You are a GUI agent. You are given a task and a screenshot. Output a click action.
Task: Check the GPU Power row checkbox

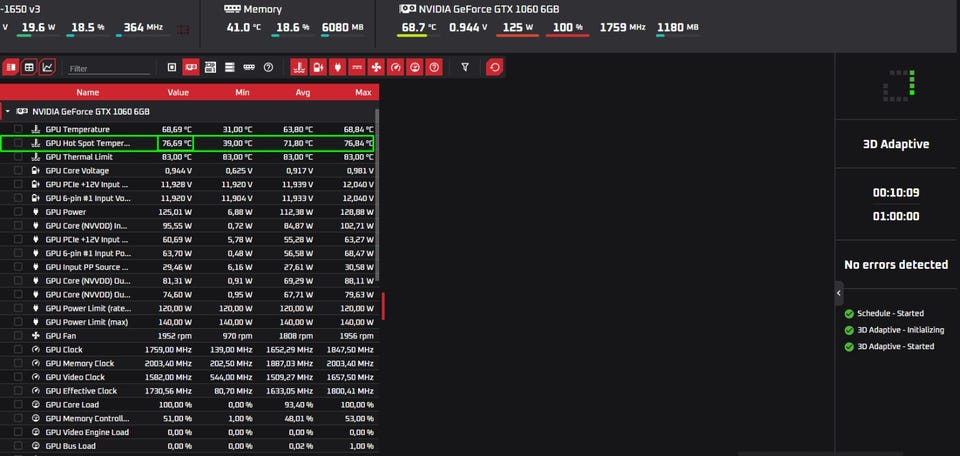point(18,212)
